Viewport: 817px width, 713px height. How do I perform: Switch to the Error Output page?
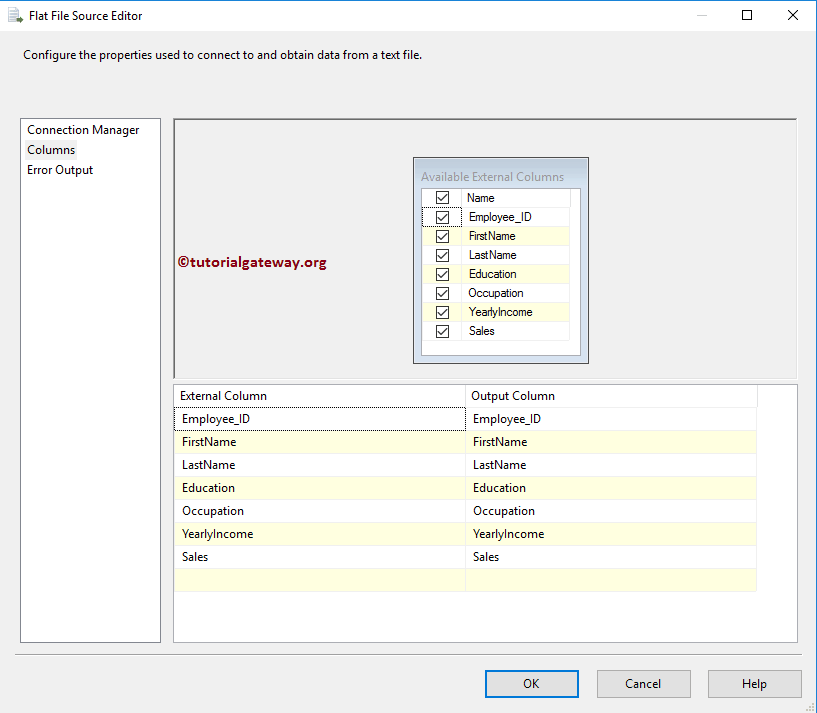coord(60,169)
